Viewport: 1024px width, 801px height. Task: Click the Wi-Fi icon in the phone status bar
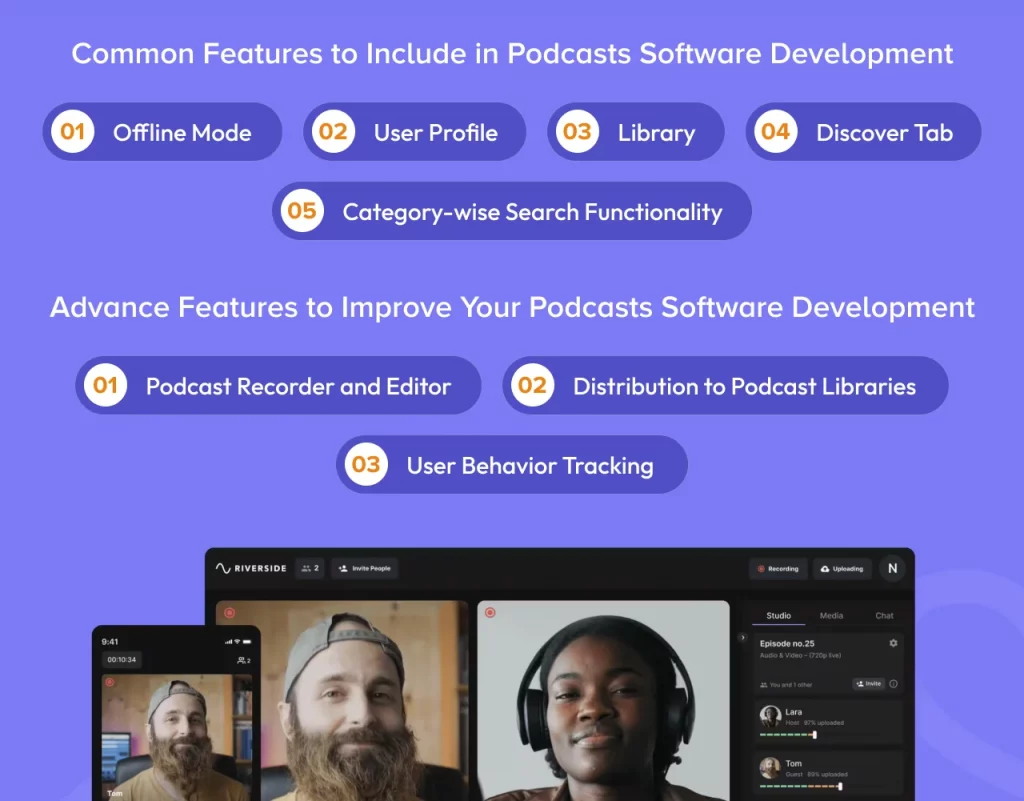pos(237,642)
